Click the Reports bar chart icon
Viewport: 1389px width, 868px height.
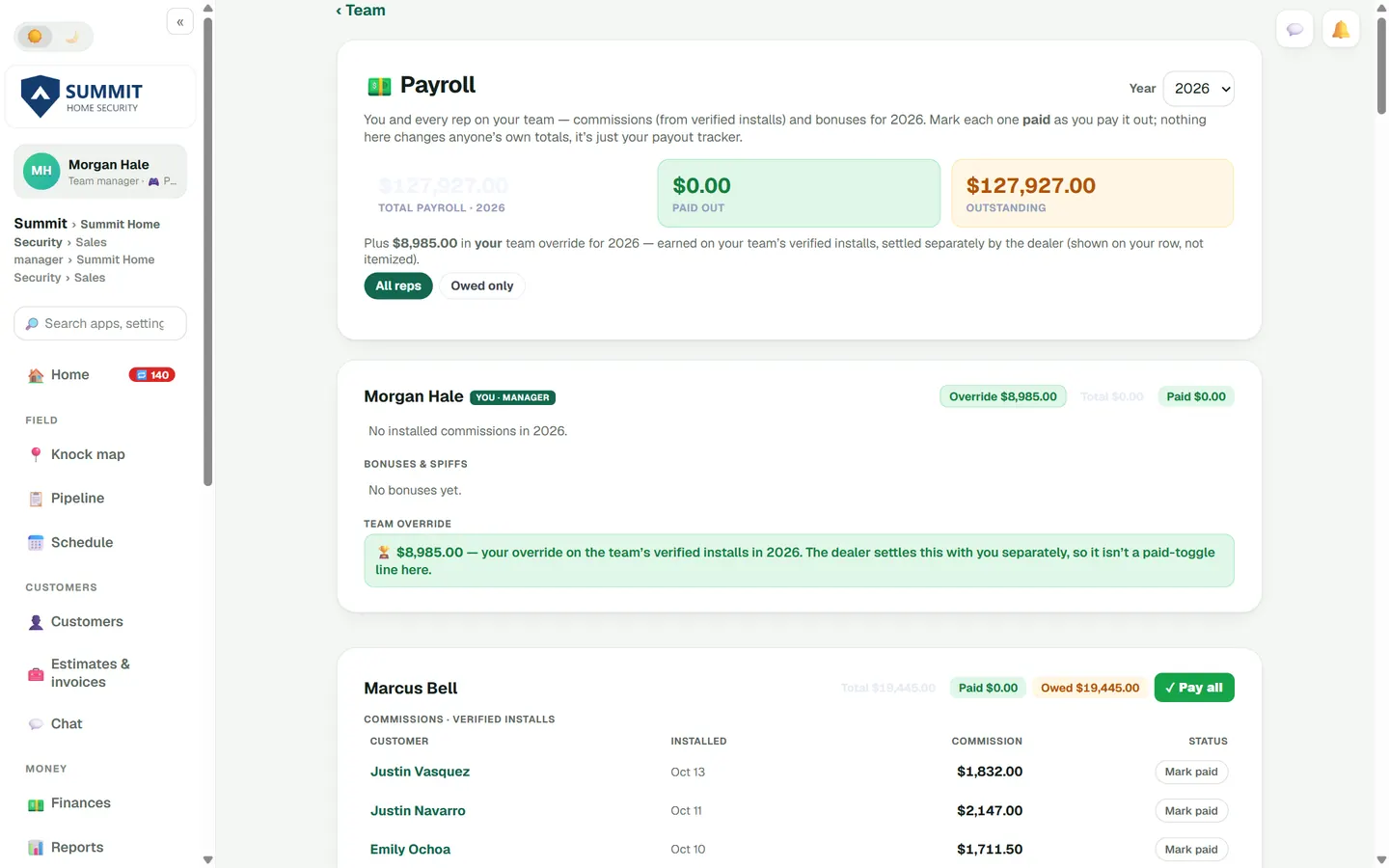coord(36,848)
